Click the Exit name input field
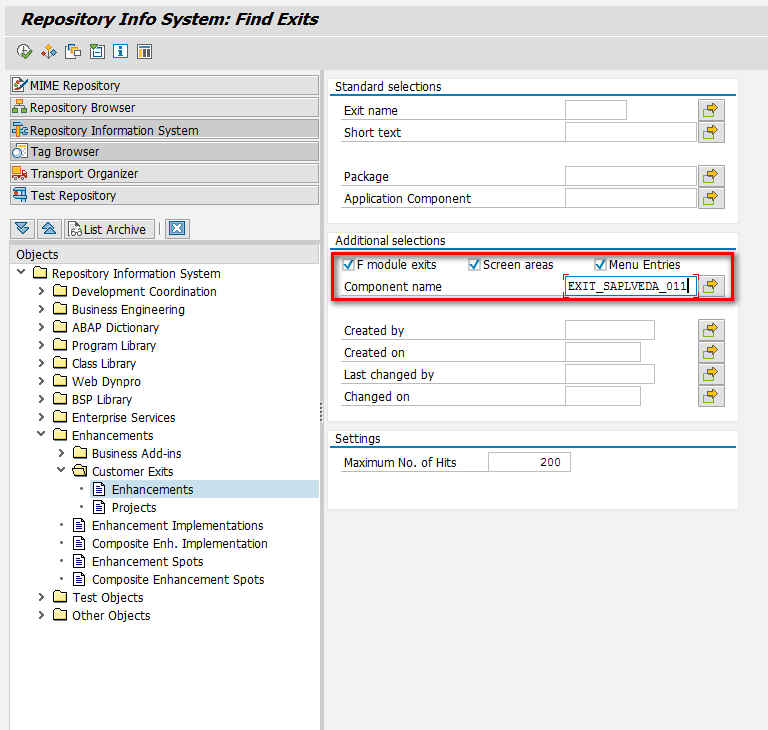Viewport: 768px width, 730px height. point(596,110)
